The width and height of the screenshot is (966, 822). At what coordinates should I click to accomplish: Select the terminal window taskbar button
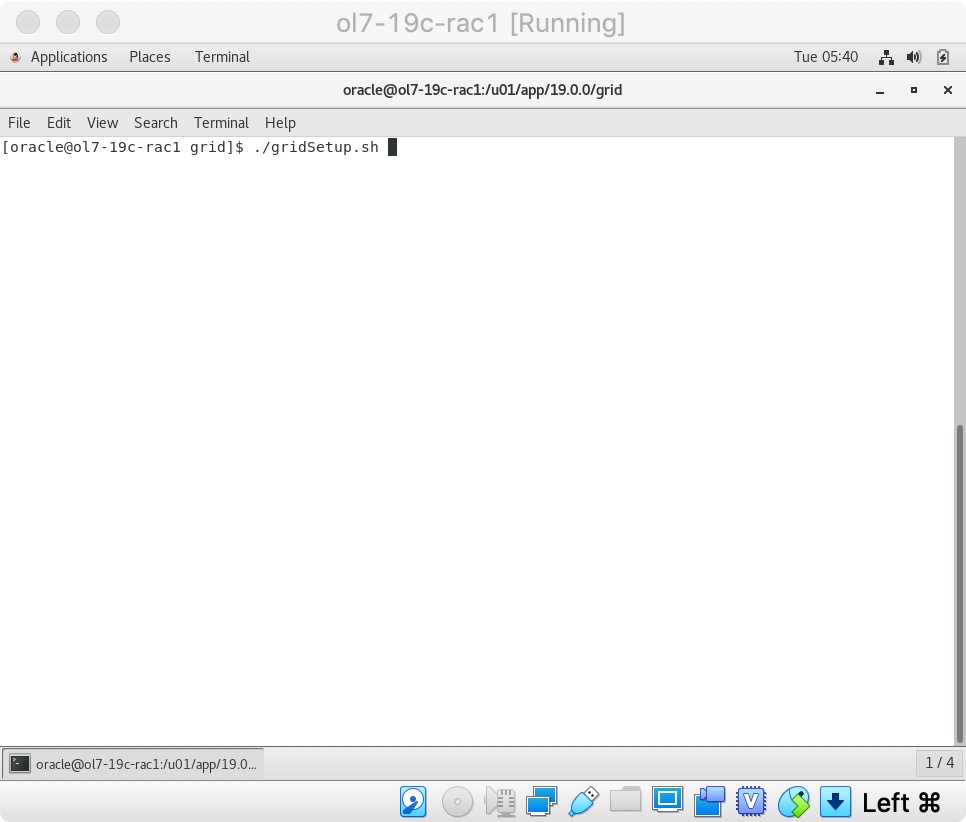pos(133,764)
